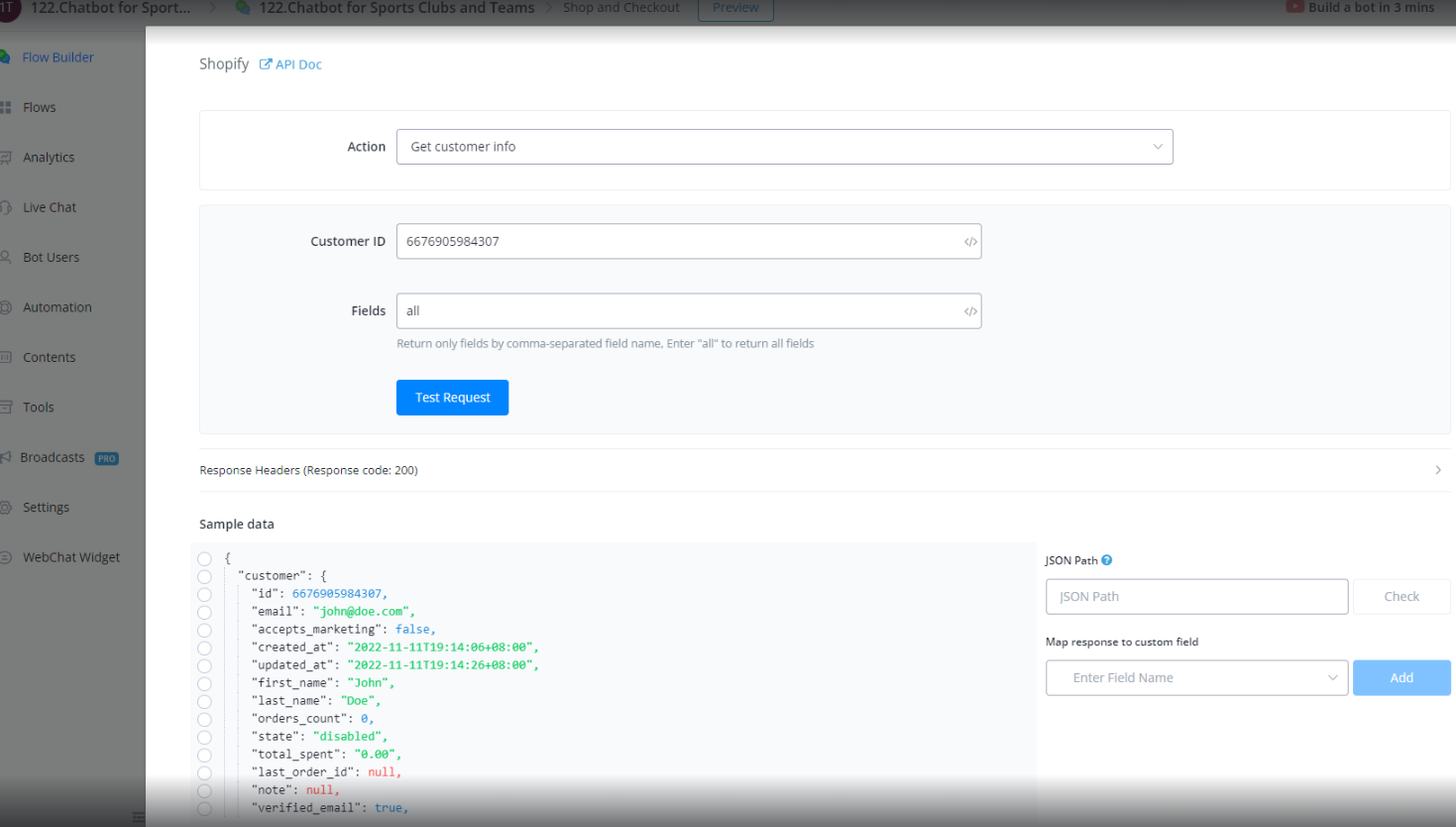
Task: Open the Action dropdown showing Get customer info
Action: click(784, 147)
